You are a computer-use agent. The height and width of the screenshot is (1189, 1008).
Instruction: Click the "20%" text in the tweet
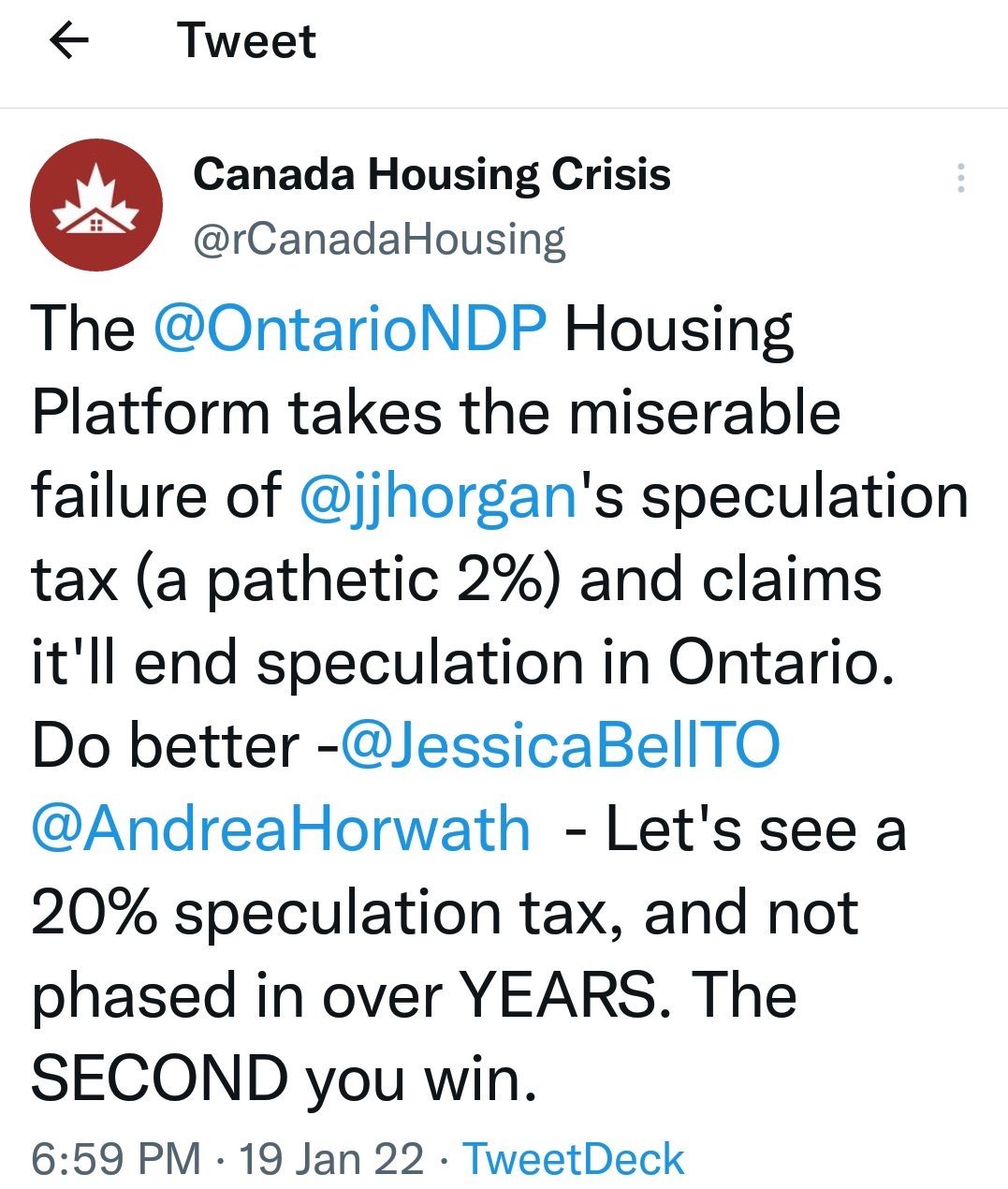click(94, 913)
